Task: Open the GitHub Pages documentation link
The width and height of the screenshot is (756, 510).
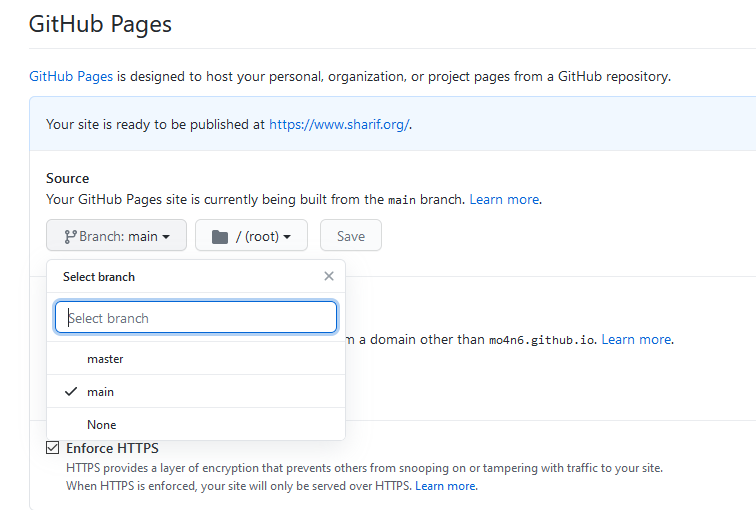Action: [71, 76]
